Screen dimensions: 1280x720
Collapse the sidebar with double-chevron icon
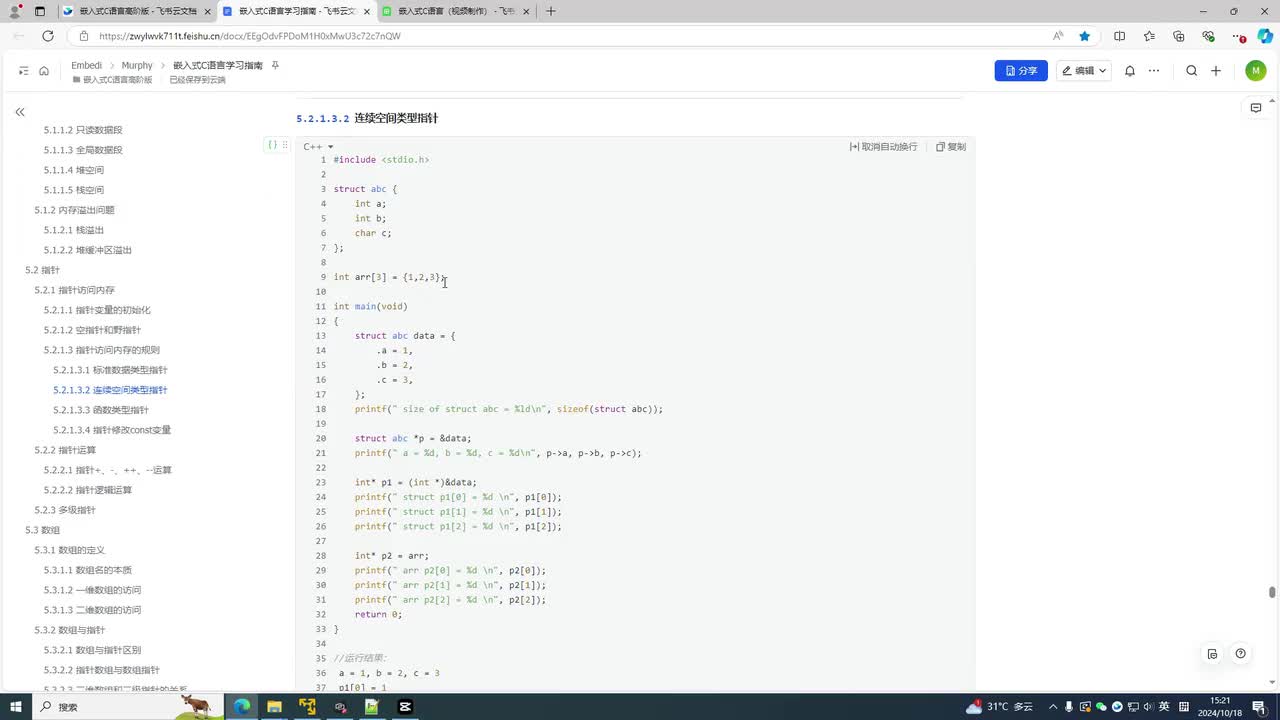[x=20, y=112]
